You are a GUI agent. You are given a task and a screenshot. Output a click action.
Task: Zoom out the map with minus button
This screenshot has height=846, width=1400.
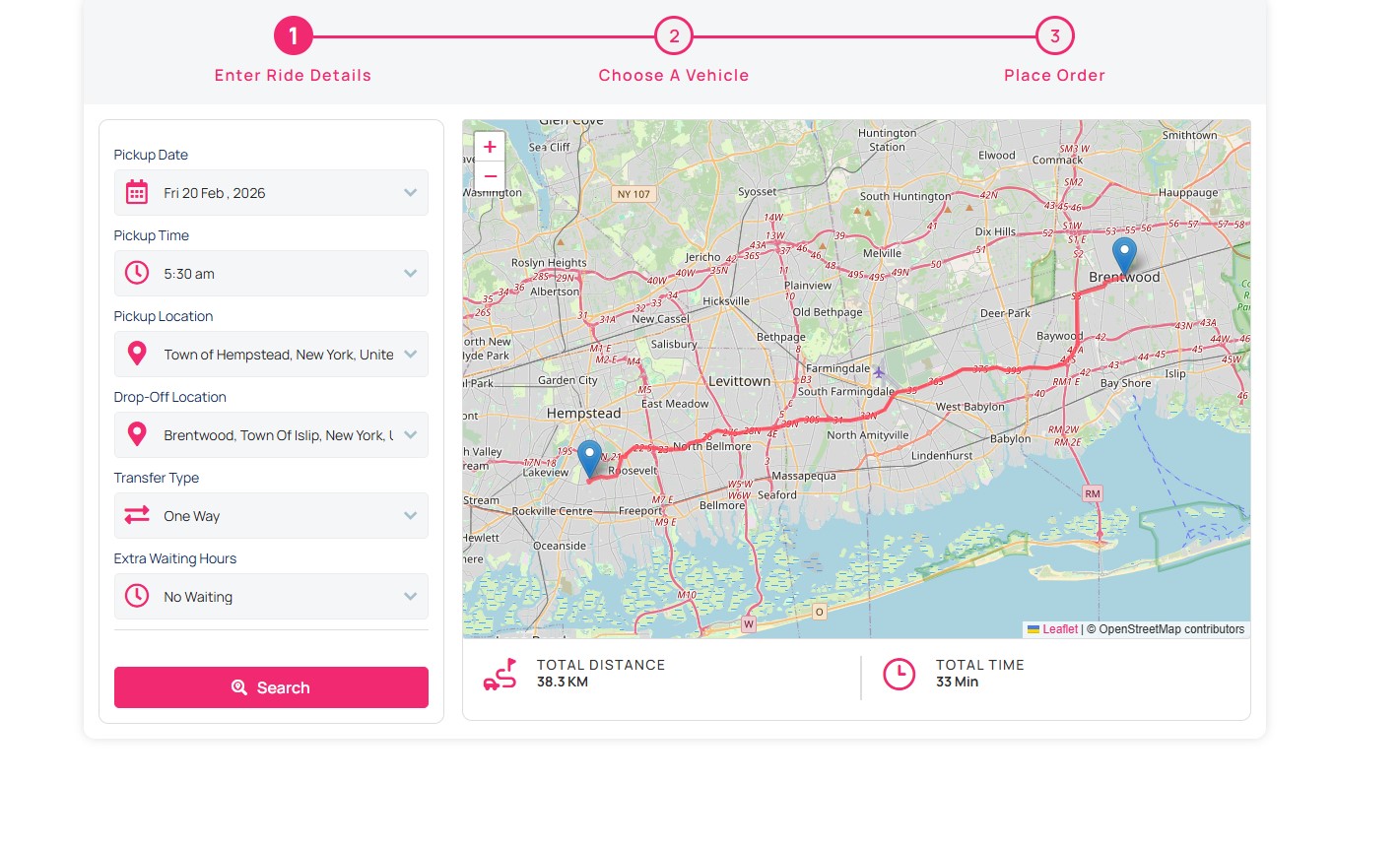coord(490,176)
